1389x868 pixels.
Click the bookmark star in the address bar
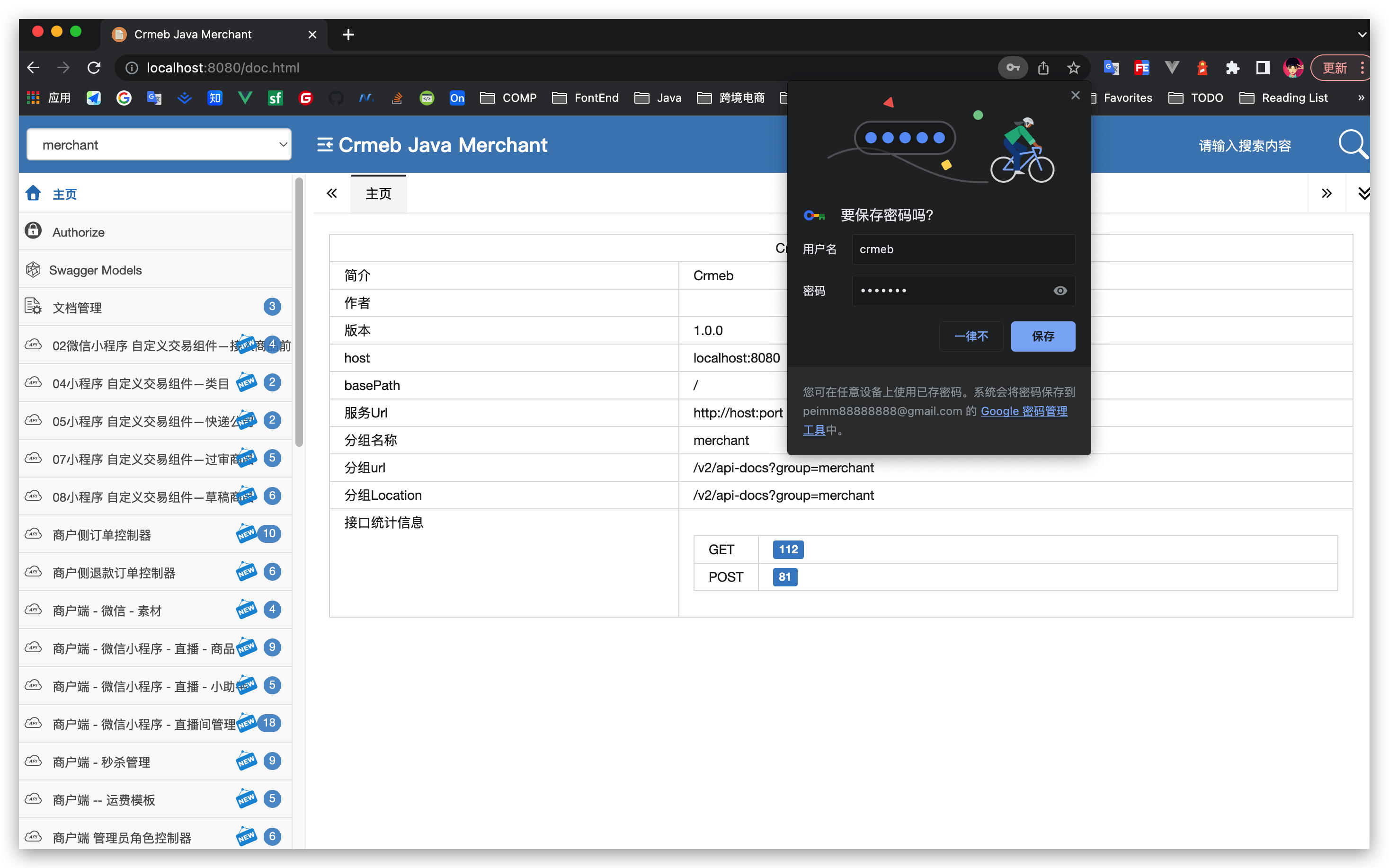coord(1073,67)
